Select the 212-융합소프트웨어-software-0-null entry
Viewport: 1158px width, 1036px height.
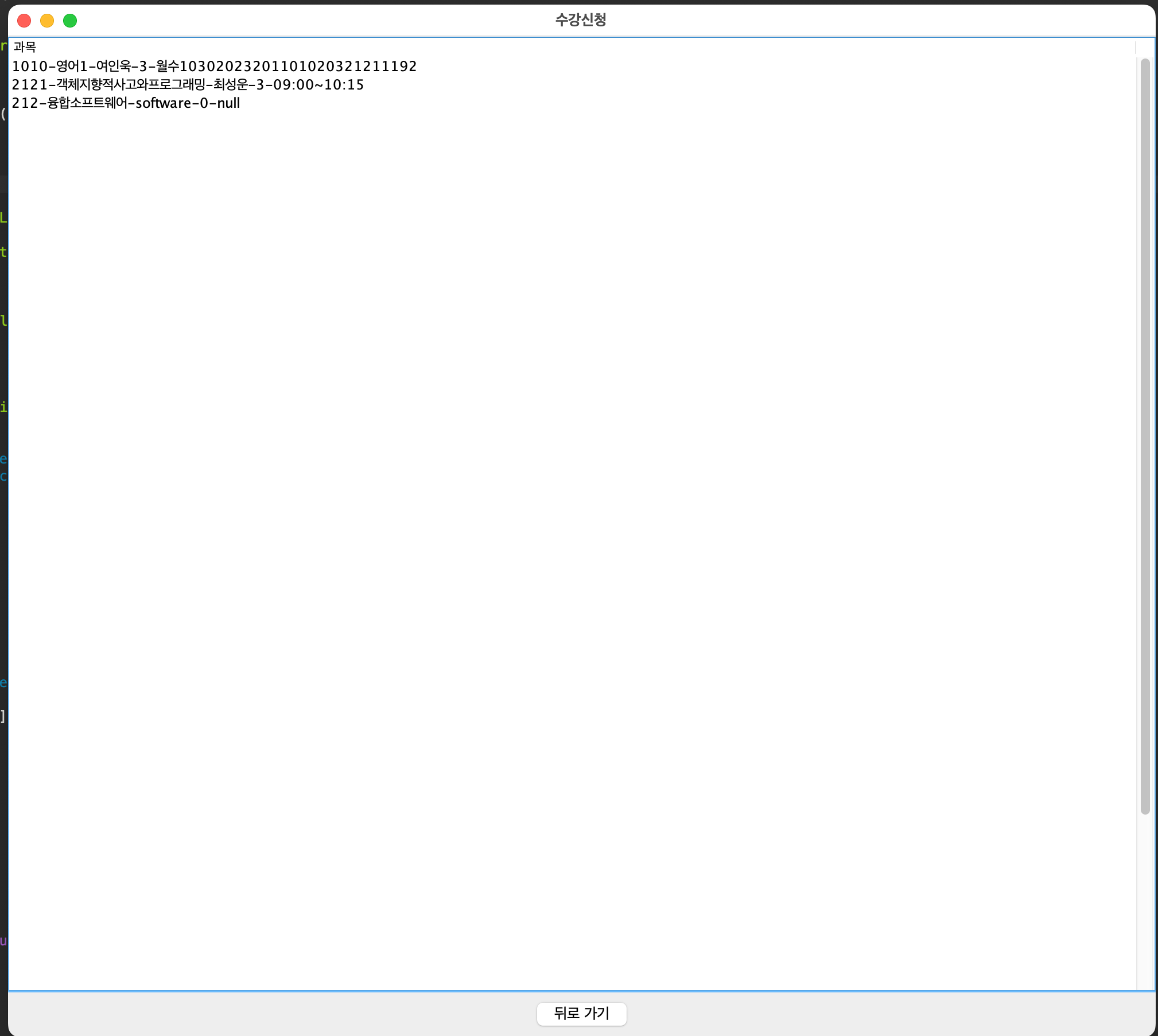pos(126,103)
